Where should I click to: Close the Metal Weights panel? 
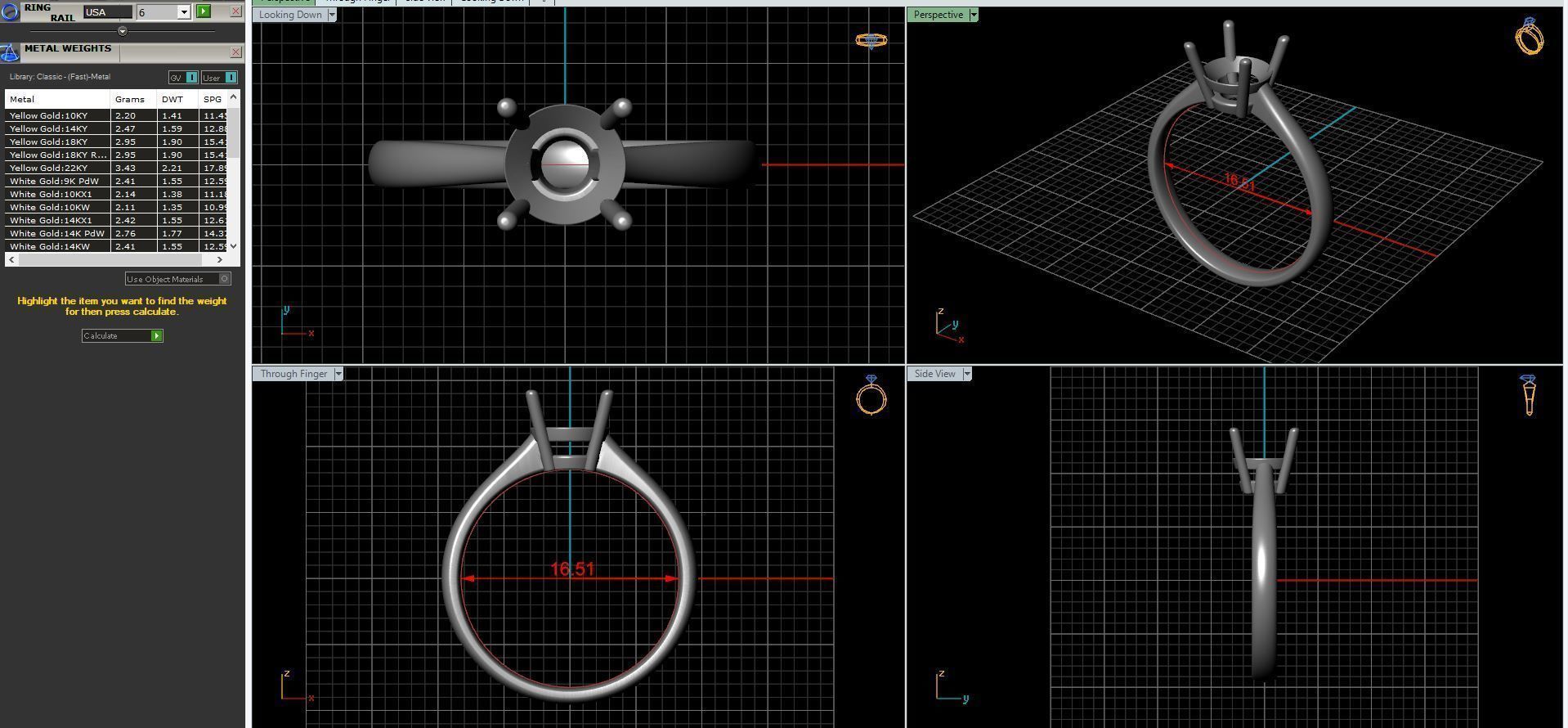tap(235, 52)
